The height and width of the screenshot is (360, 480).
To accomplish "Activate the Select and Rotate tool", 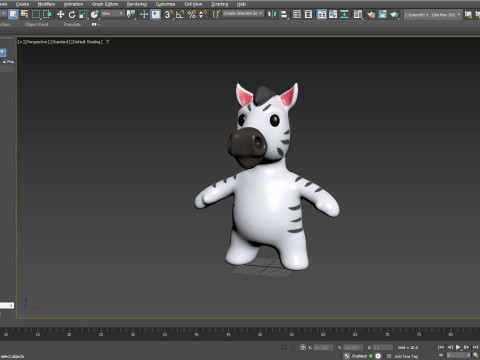I will coord(72,14).
